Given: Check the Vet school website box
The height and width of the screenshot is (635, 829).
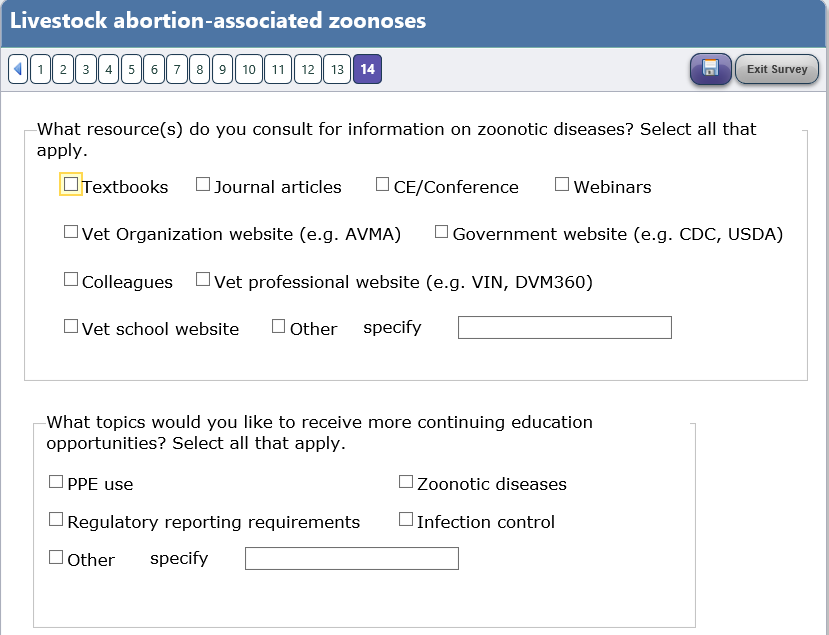Looking at the screenshot, I should [x=70, y=326].
